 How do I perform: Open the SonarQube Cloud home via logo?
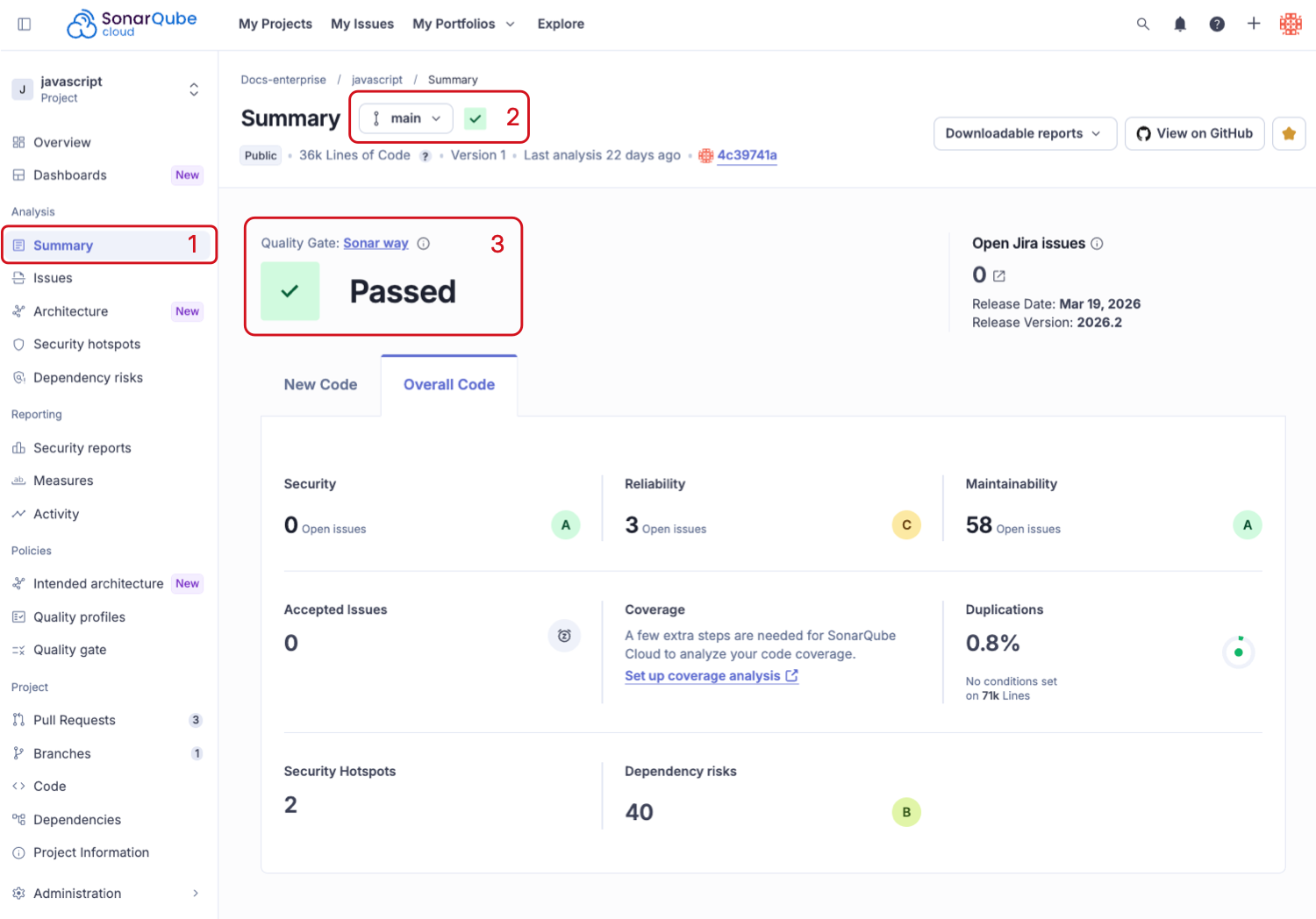point(130,24)
